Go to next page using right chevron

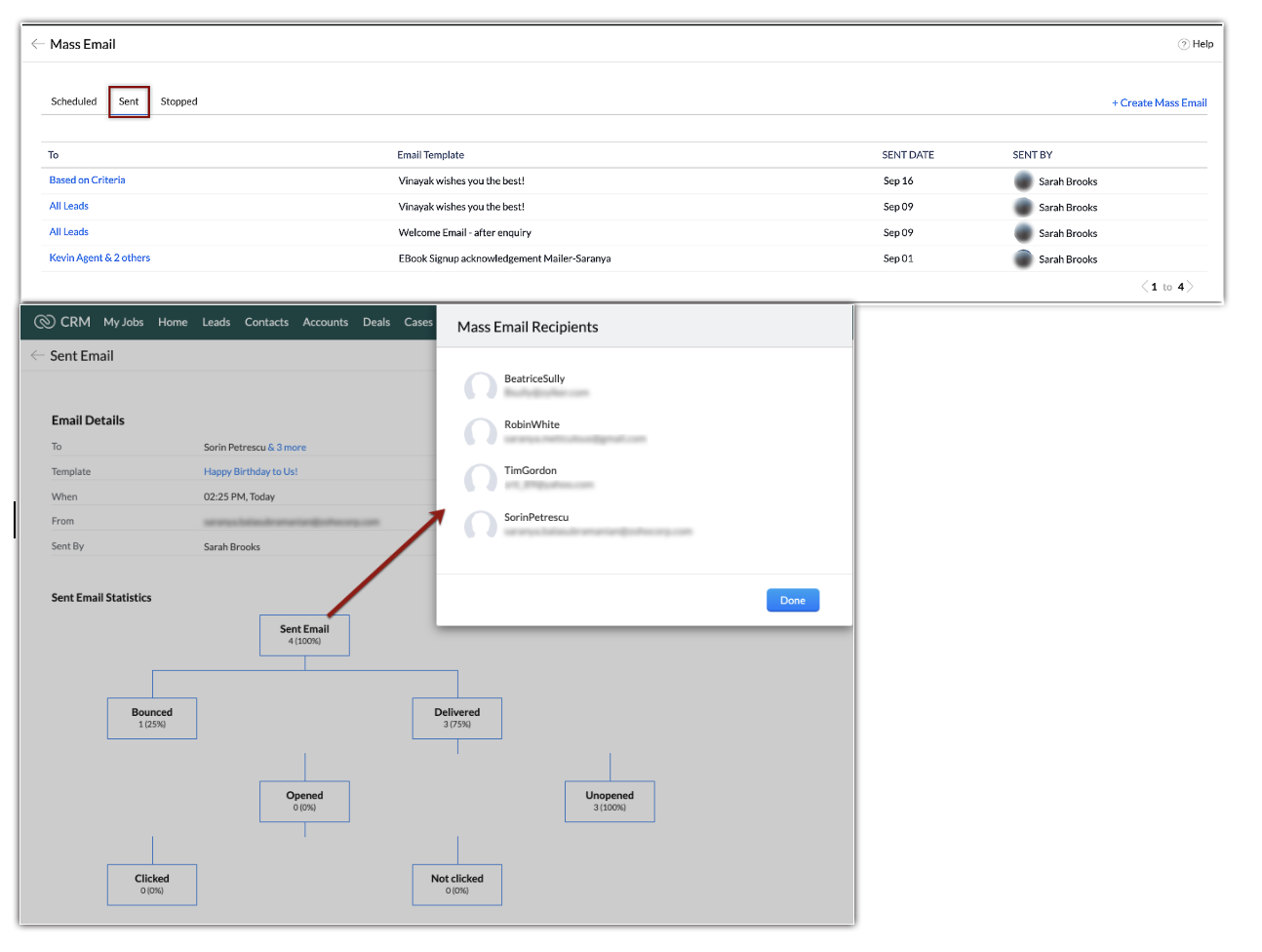(1191, 287)
